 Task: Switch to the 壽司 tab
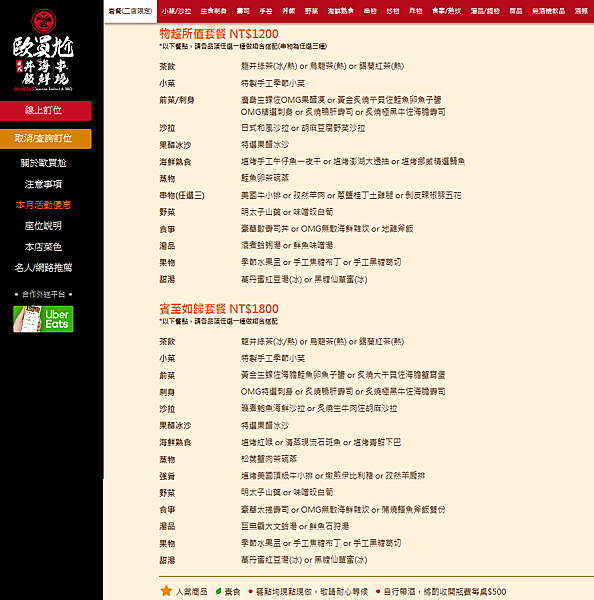[243, 11]
